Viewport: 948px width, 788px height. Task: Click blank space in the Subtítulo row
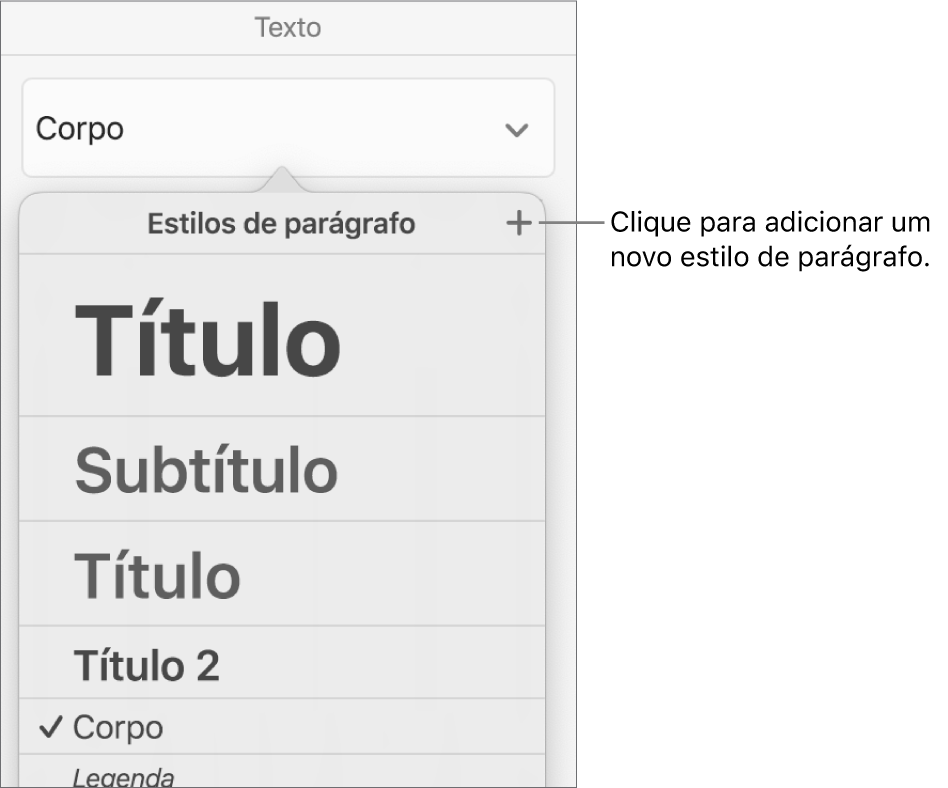click(450, 470)
